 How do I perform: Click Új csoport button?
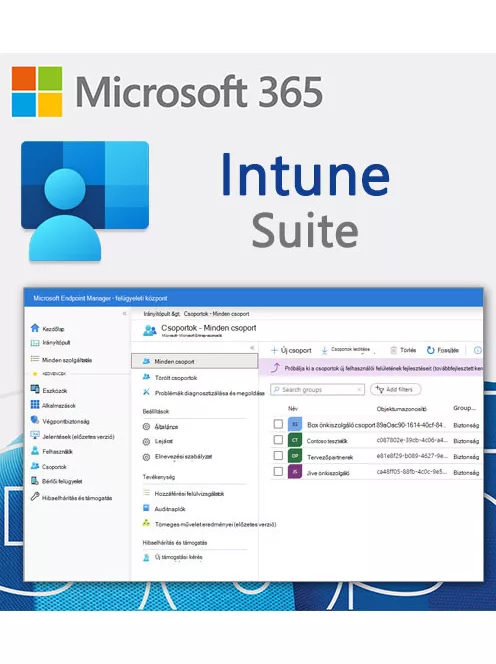tap(291, 350)
